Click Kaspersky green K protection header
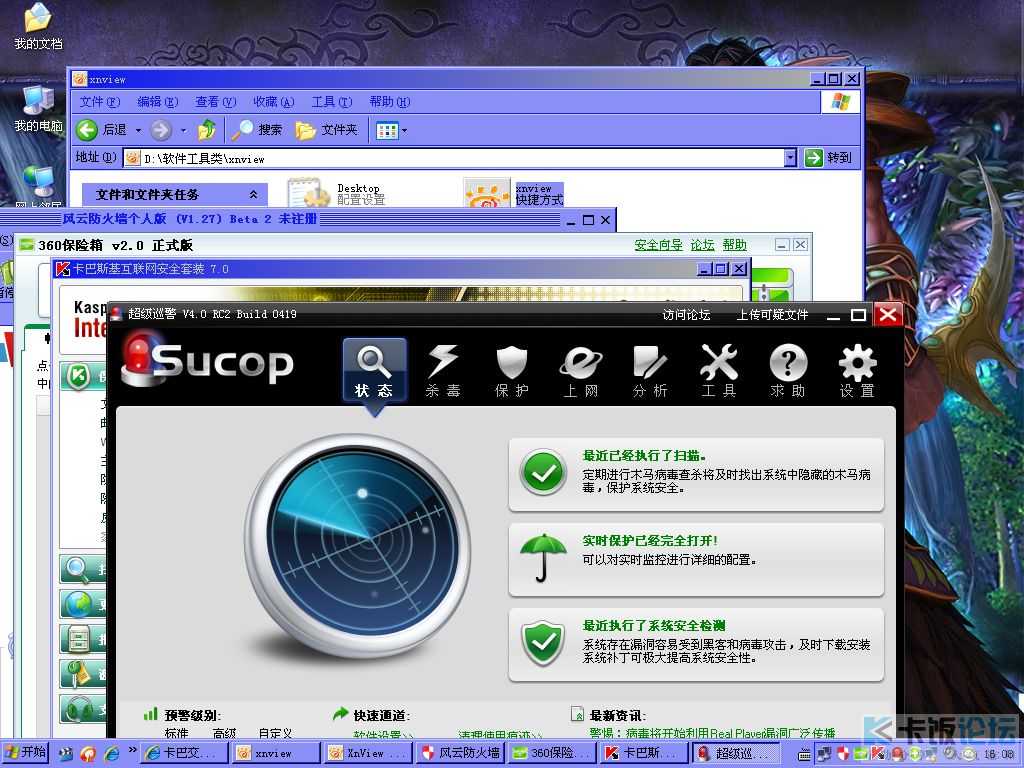The image size is (1024, 768). point(84,376)
